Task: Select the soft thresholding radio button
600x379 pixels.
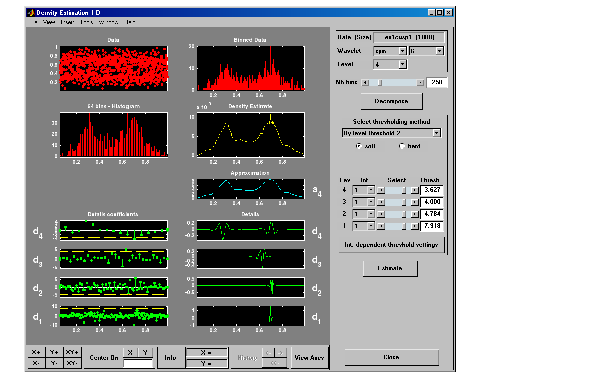Action: coord(359,146)
